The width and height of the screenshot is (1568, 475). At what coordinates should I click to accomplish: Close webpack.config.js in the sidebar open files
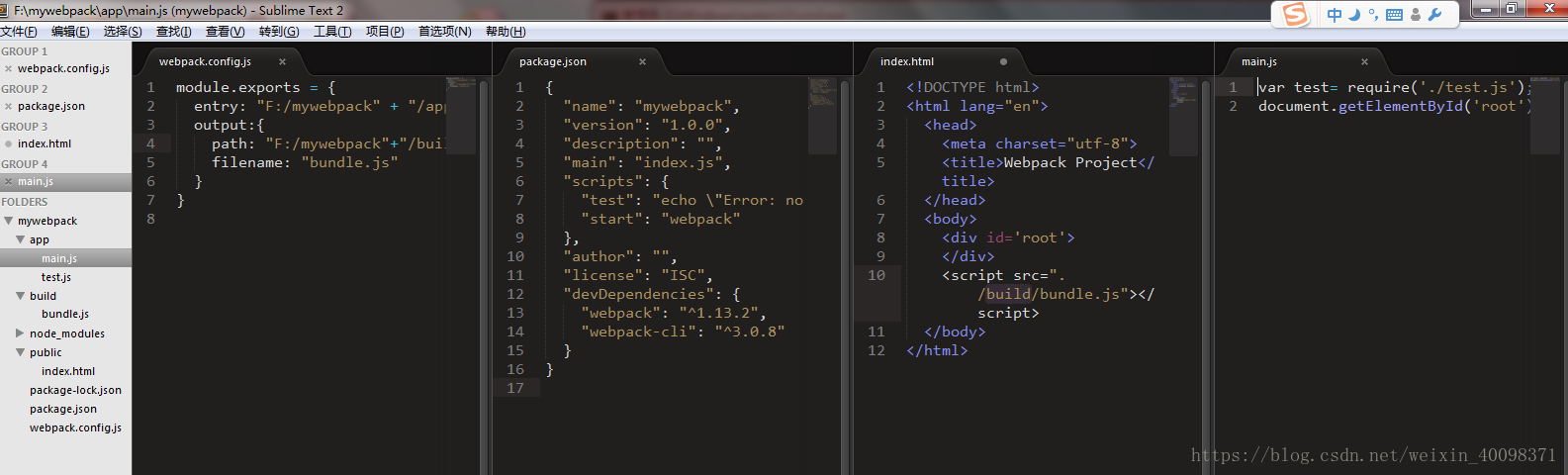8,68
